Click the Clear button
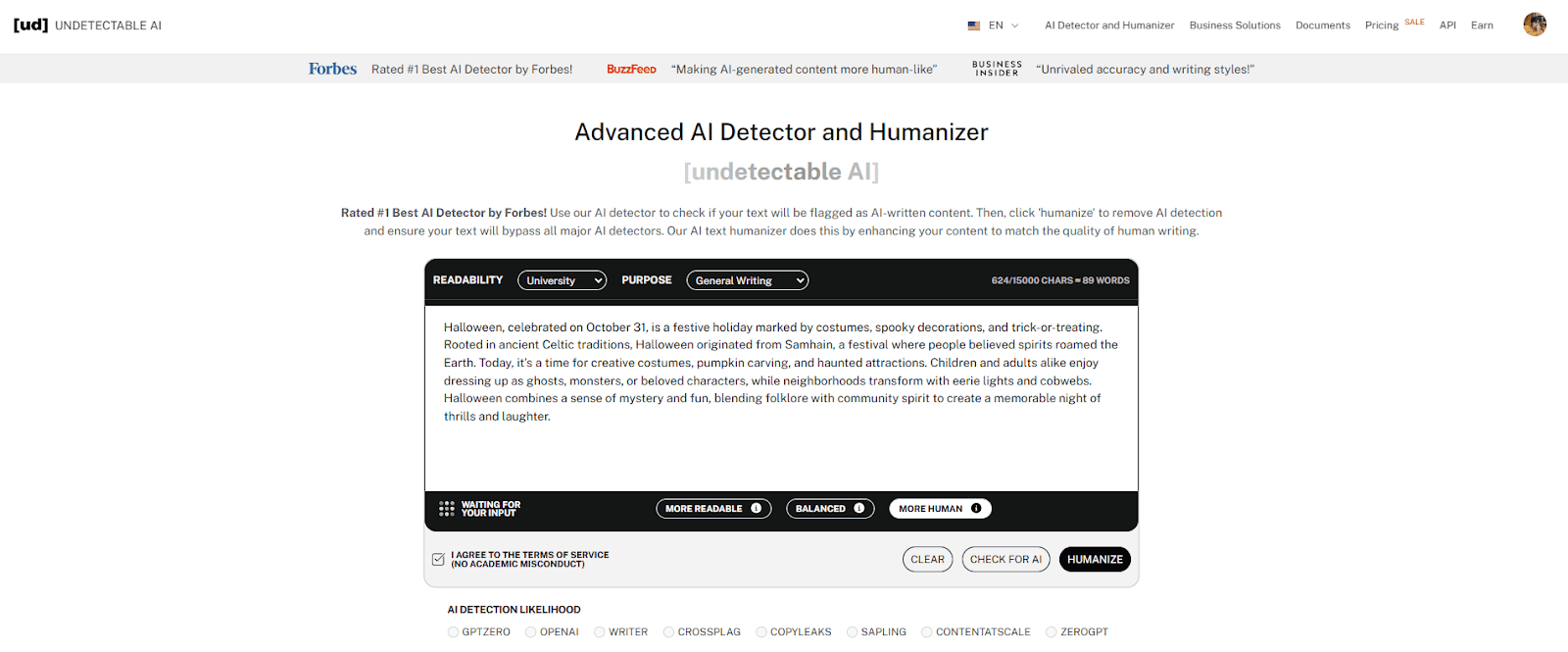Viewport: 1568px width, 652px height. pos(927,559)
